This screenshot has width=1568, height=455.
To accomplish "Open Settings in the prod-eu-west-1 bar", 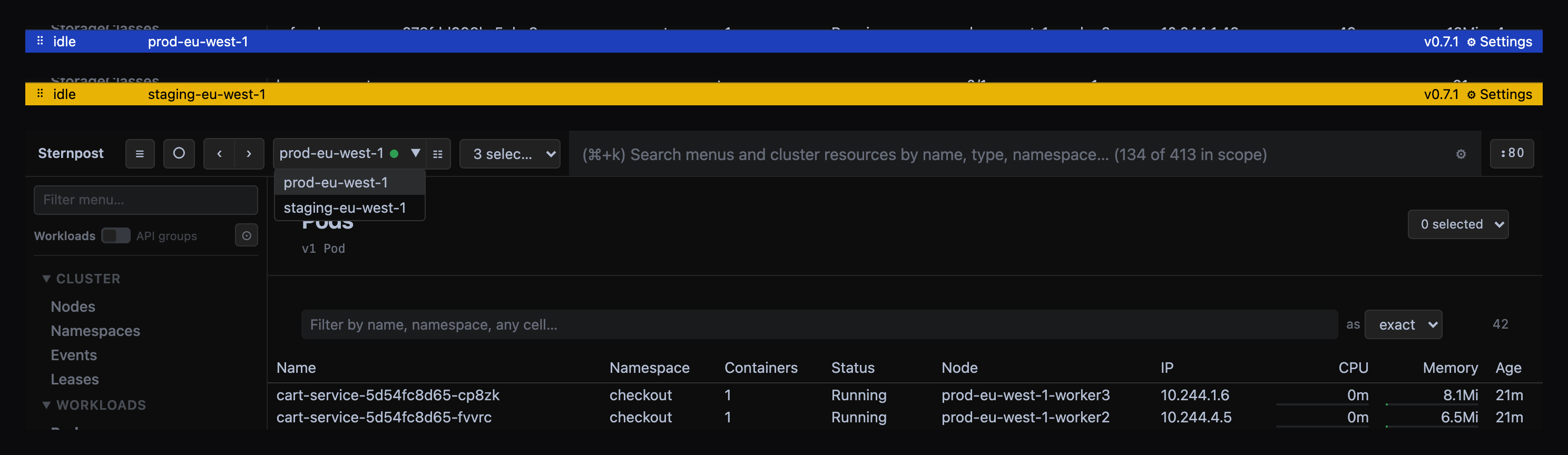I will click(1499, 42).
